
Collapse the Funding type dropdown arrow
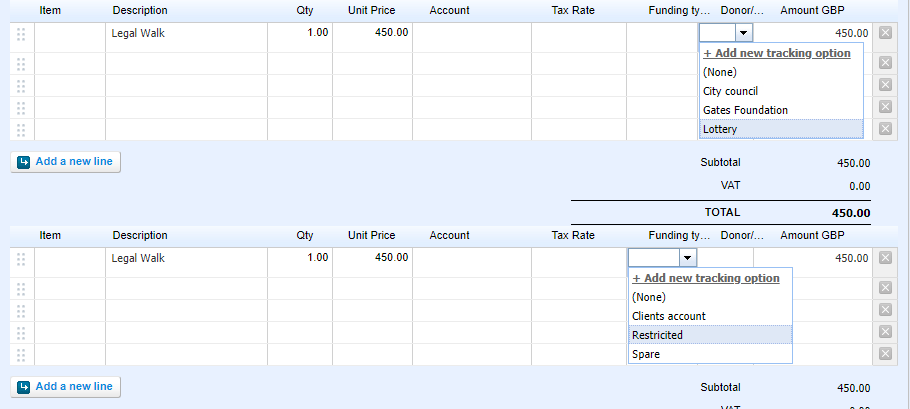[685, 258]
